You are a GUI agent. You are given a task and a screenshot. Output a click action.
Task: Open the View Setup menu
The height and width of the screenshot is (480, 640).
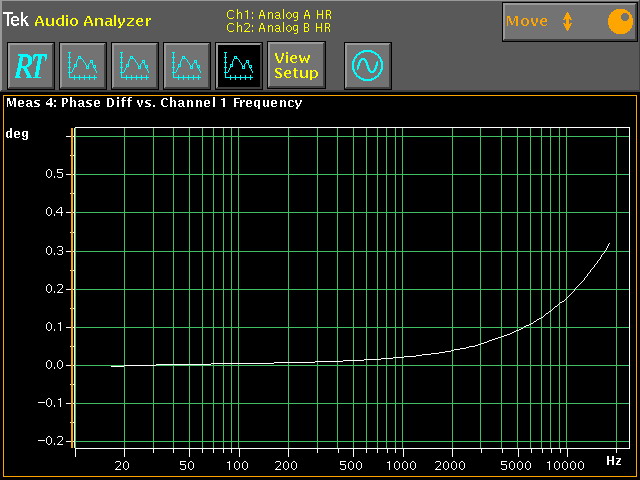(296, 66)
